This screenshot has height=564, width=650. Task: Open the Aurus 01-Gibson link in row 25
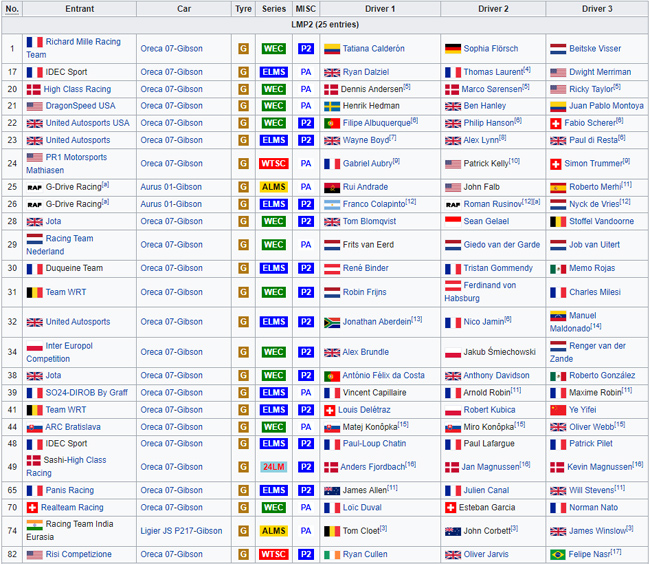coord(171,187)
